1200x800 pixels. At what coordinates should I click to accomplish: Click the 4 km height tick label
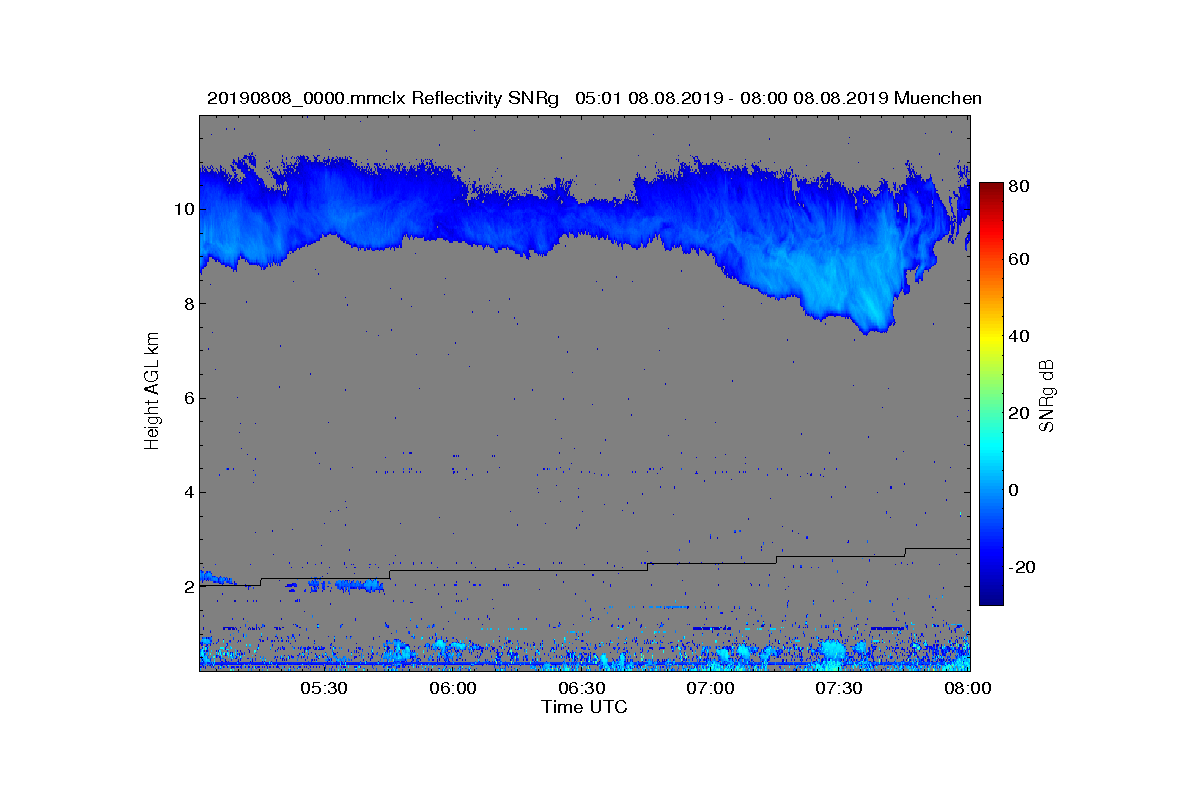click(x=186, y=492)
